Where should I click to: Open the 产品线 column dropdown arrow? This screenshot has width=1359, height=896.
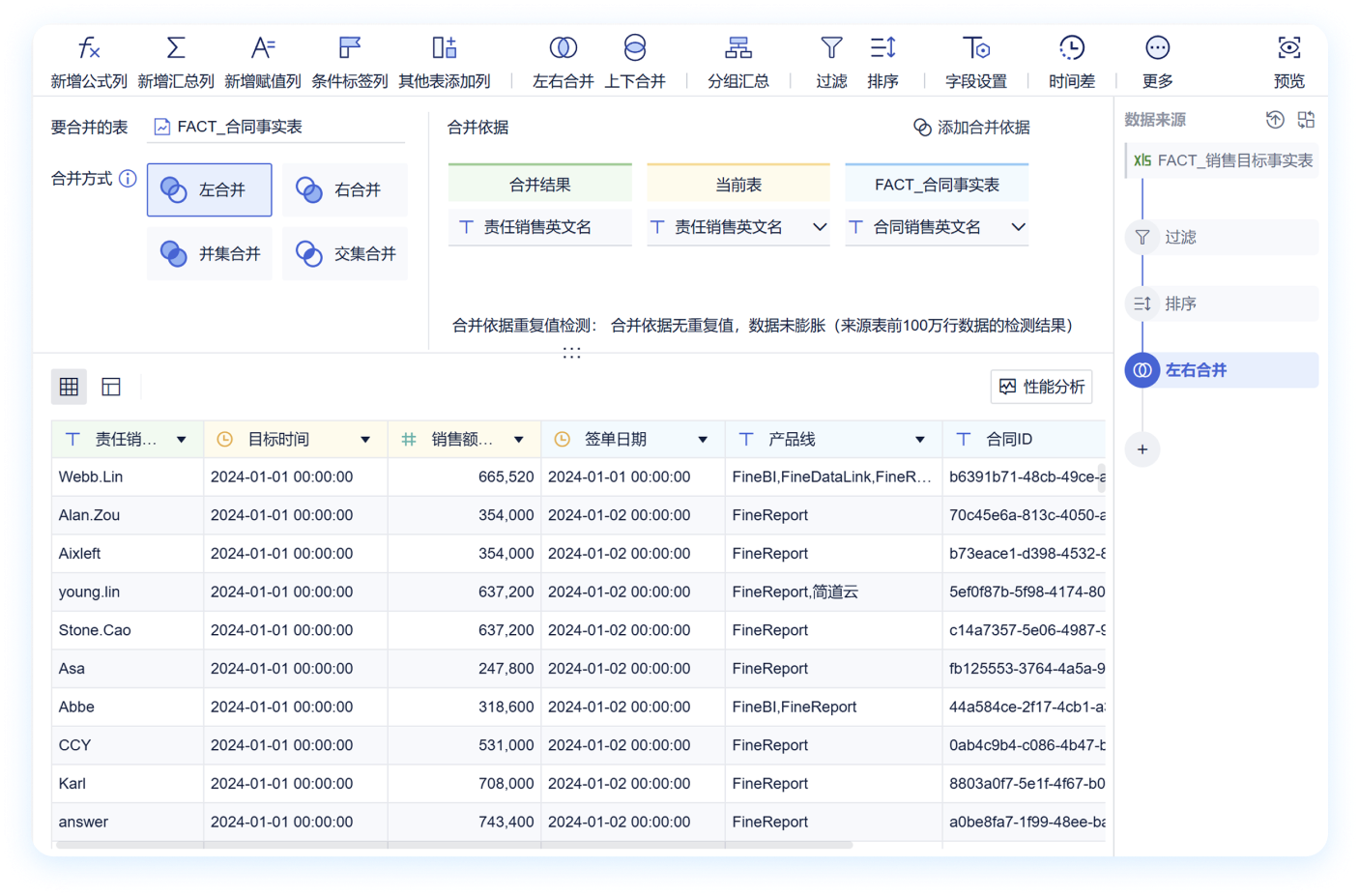pyautogui.click(x=920, y=440)
